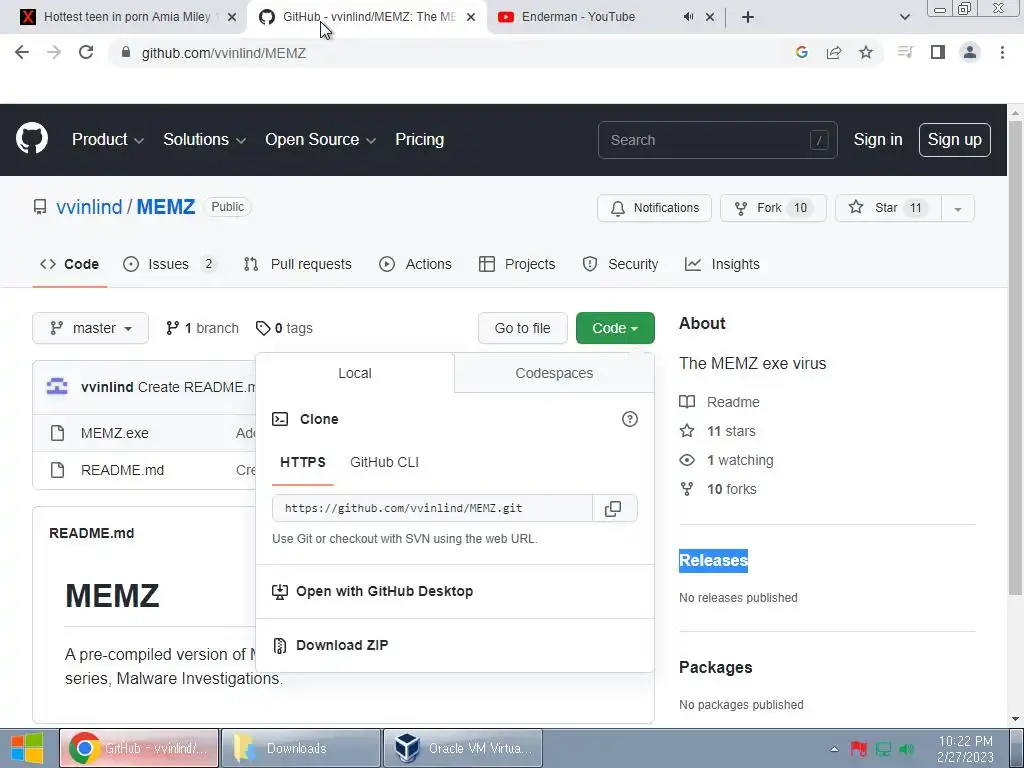Select the GitHub CLI clone option

(x=384, y=462)
